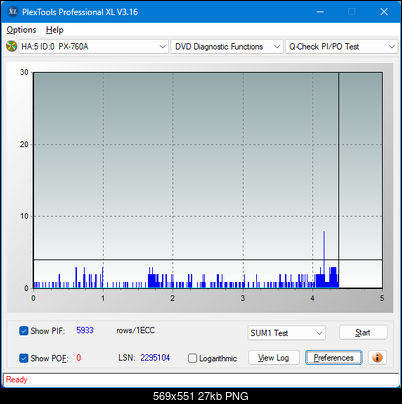Close the PlexTools window
402x404 pixels.
point(384,12)
